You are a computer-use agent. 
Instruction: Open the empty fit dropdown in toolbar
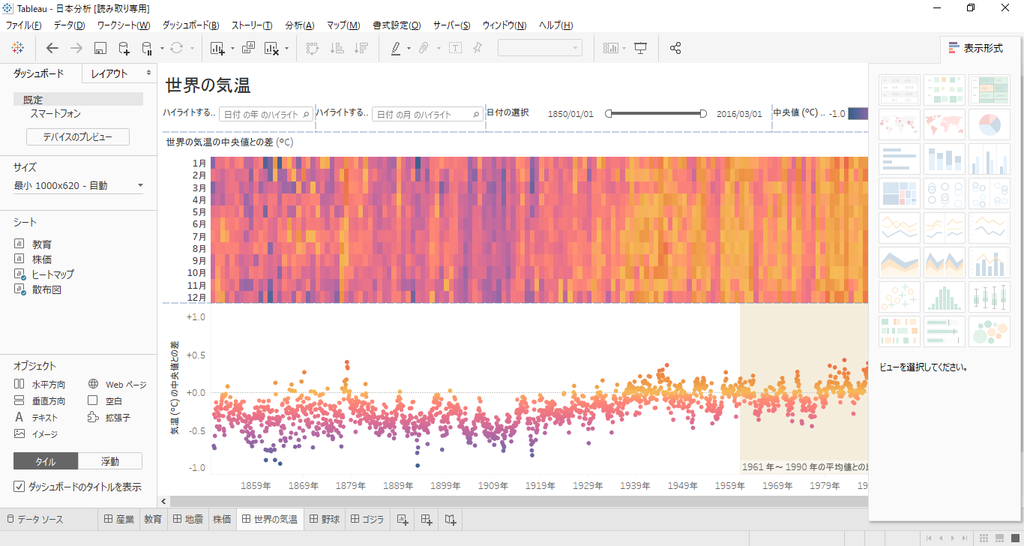(x=540, y=48)
